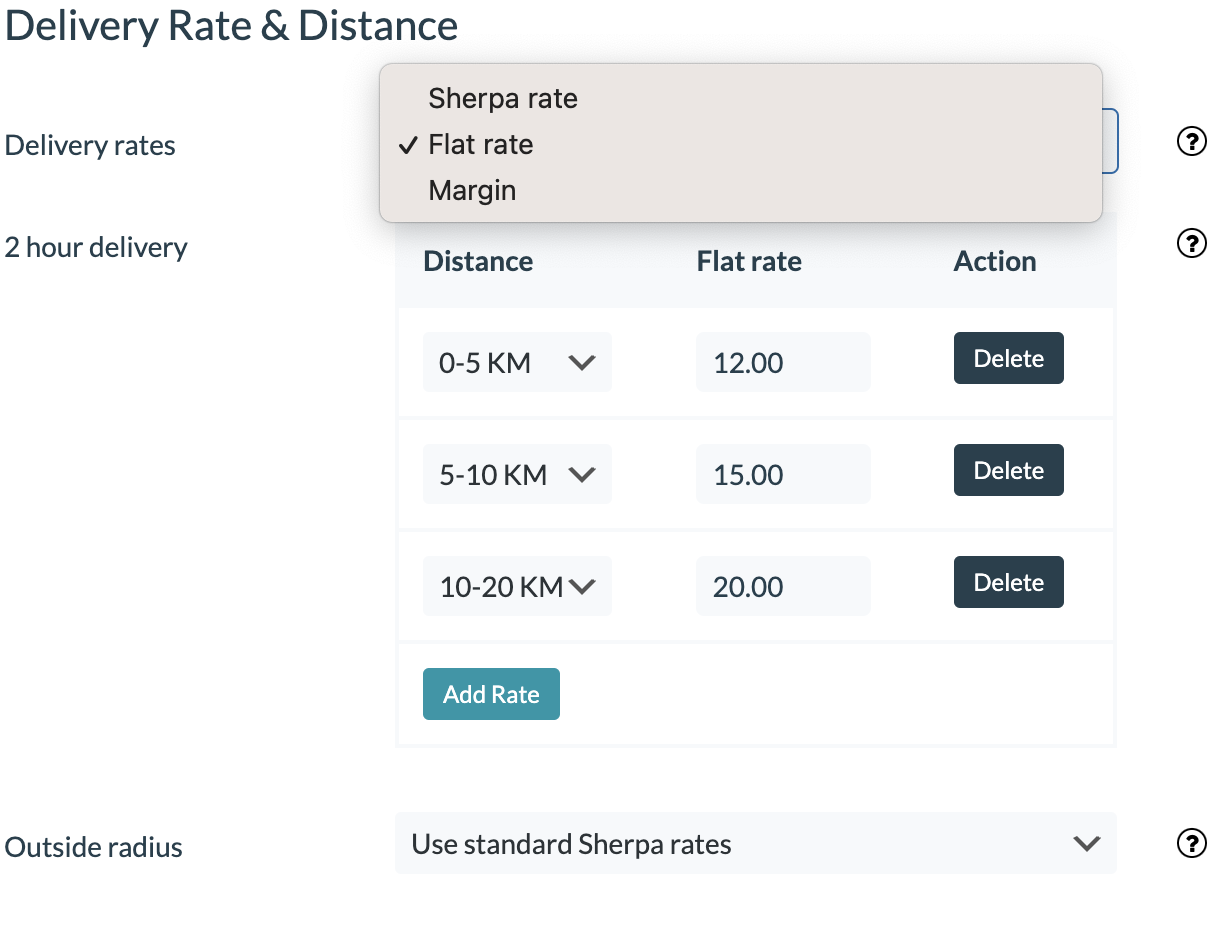The image size is (1230, 930).
Task: Choose Sherpa rate from the open list
Action: 502,99
